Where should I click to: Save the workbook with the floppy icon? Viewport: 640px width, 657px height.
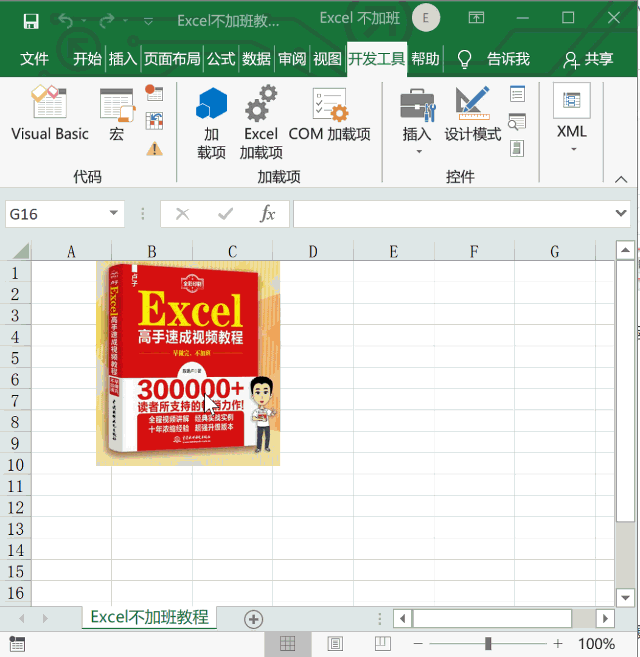[x=31, y=21]
